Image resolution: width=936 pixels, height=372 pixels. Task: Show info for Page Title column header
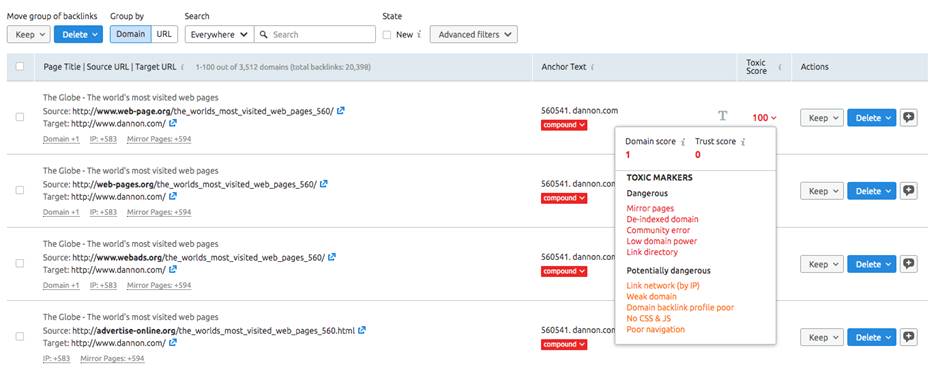click(182, 67)
